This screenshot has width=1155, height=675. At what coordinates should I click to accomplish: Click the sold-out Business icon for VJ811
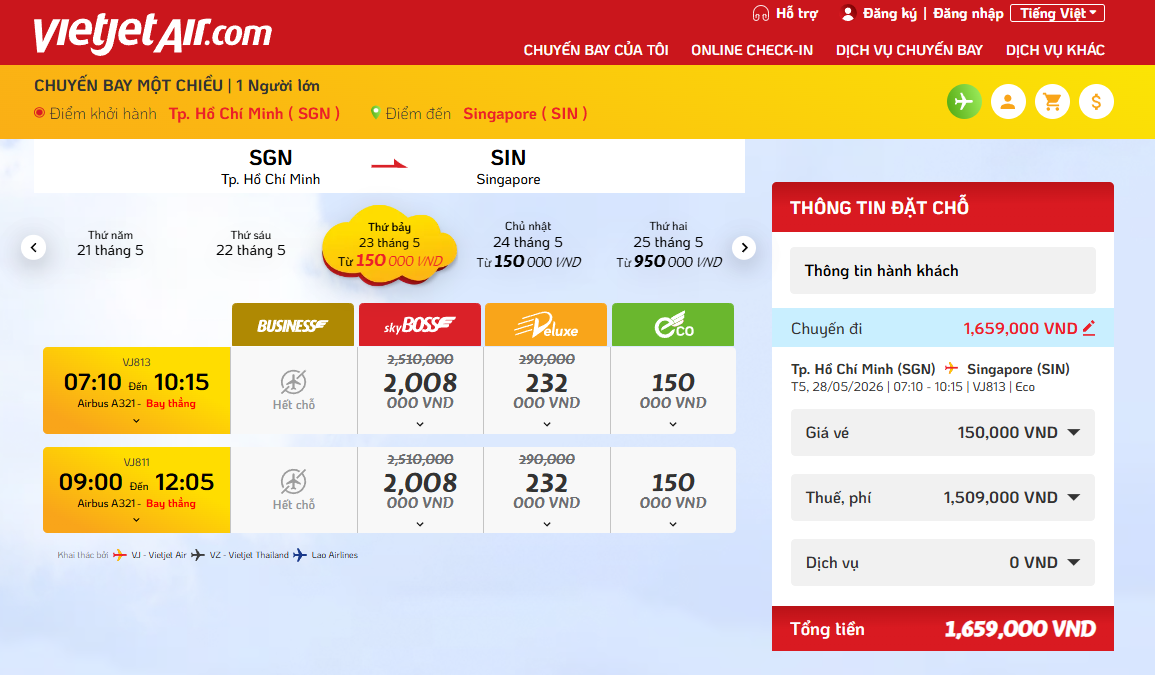[293, 483]
